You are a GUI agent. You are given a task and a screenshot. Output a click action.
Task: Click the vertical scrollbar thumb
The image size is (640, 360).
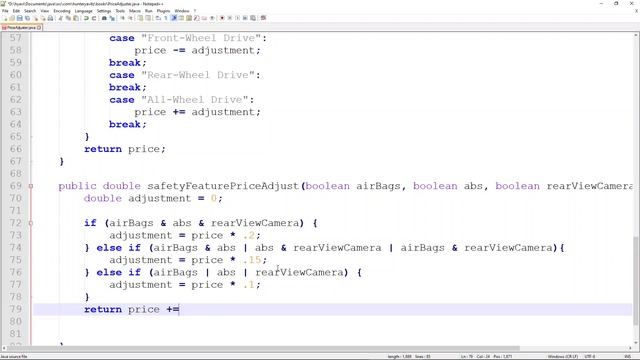[636, 281]
